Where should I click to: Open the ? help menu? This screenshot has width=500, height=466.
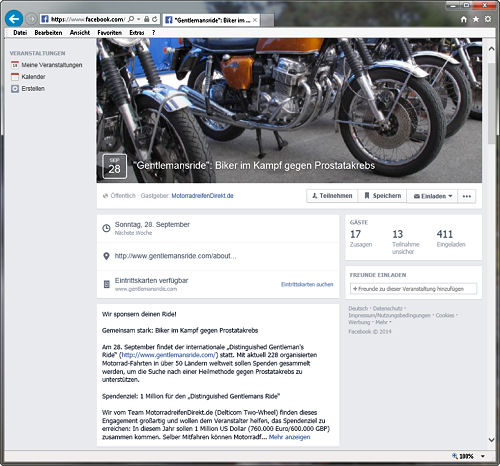point(153,32)
